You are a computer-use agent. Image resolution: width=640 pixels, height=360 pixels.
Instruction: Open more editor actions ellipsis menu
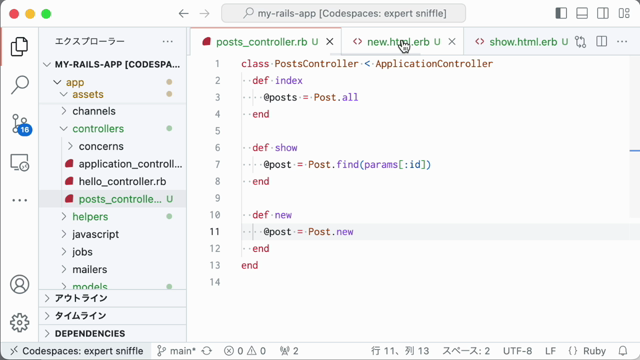622,42
